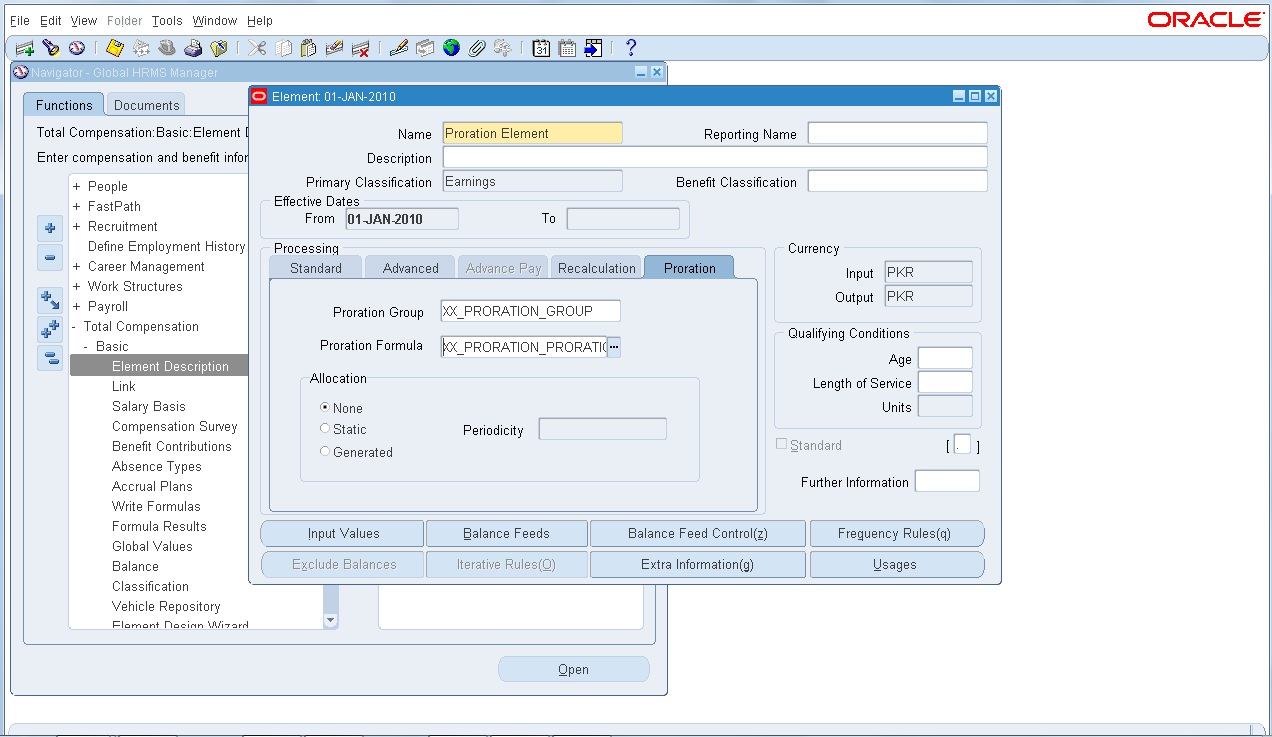Expand the Payroll node in navigator
1272x737 pixels.
[76, 306]
